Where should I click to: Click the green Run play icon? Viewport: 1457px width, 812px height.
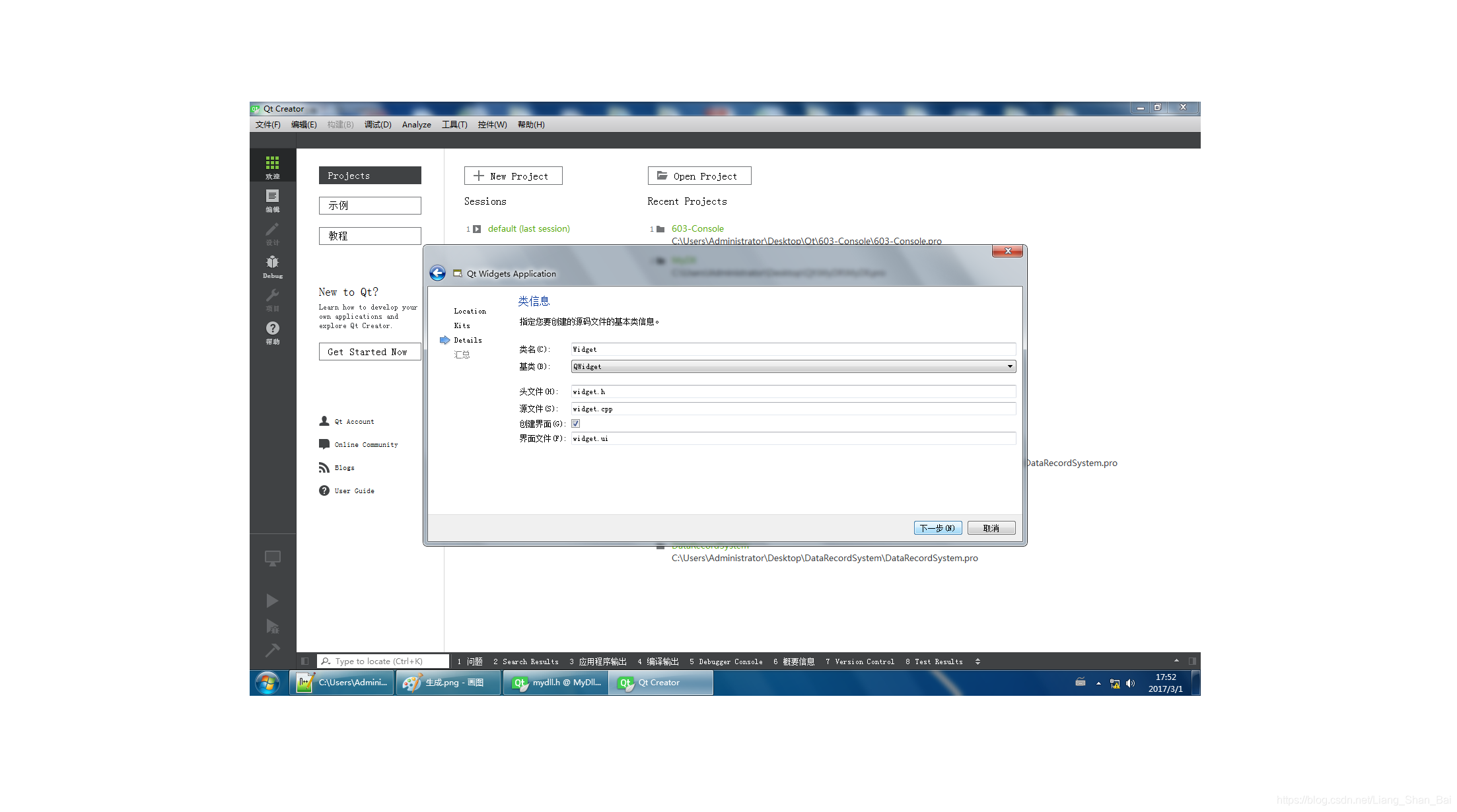(272, 600)
